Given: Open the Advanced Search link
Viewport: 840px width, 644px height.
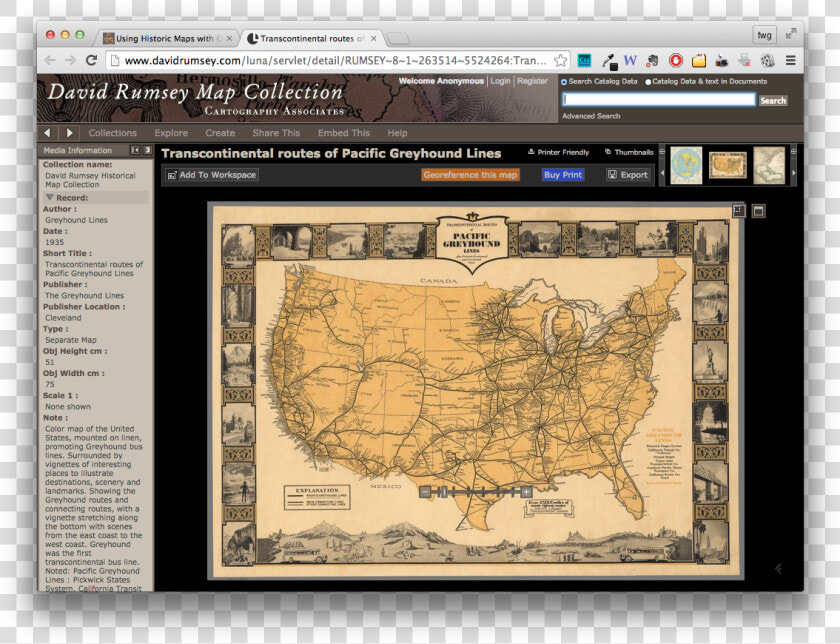Looking at the screenshot, I should tap(591, 116).
